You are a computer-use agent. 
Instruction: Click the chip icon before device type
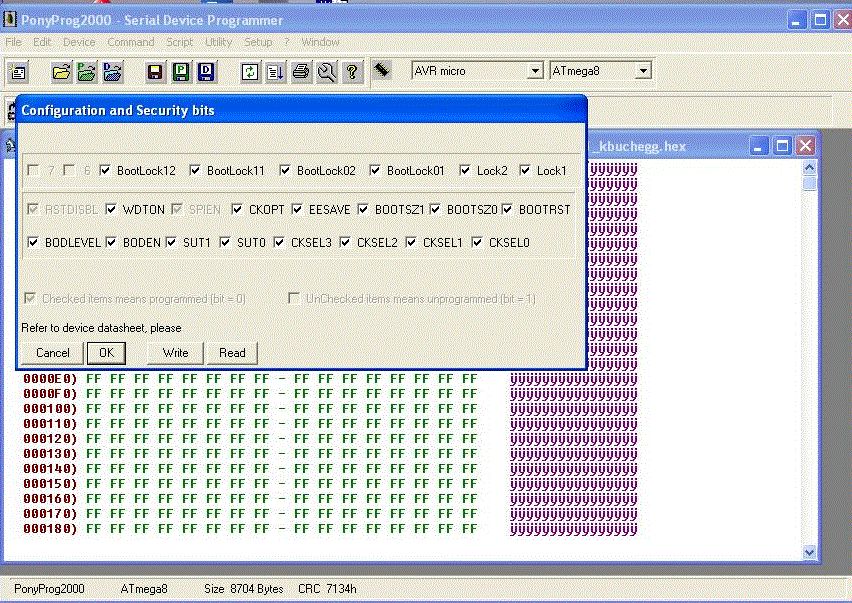click(382, 70)
